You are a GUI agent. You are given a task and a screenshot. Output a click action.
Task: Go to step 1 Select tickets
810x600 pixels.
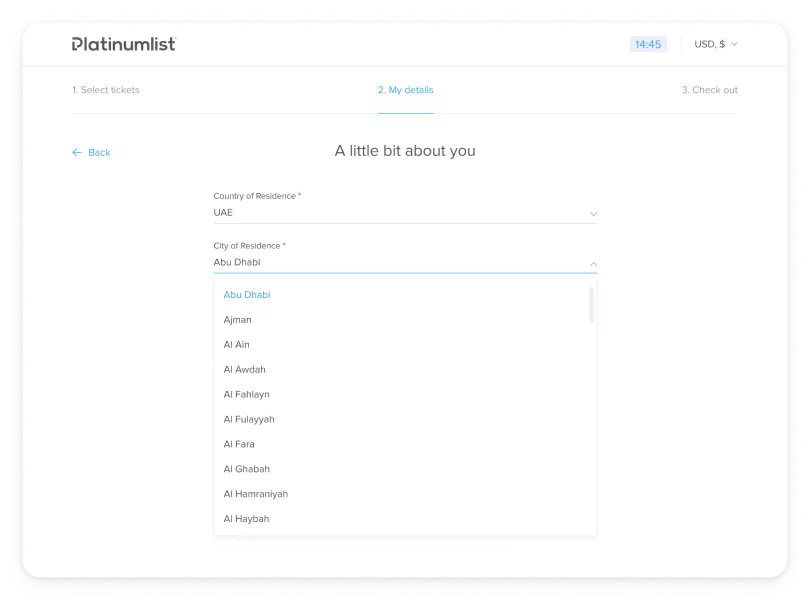point(106,90)
